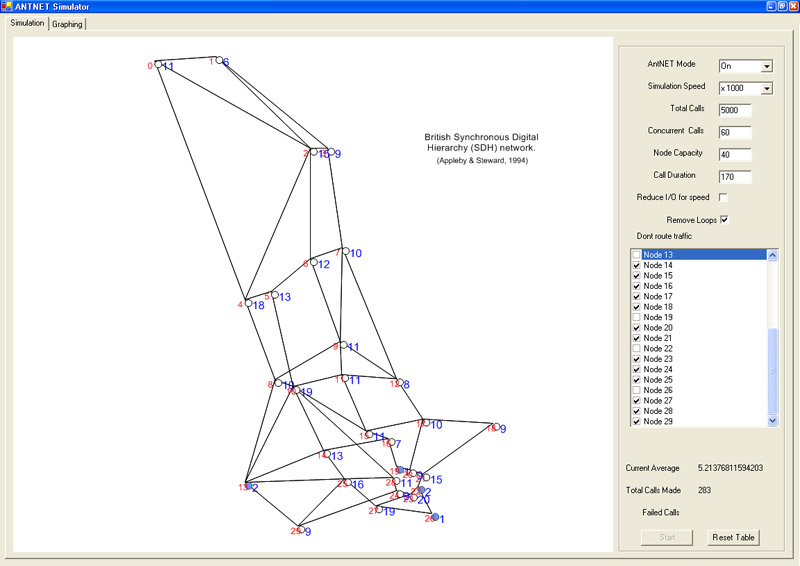Check the Node 26 checkbox
The height and width of the screenshot is (566, 800).
[x=636, y=390]
